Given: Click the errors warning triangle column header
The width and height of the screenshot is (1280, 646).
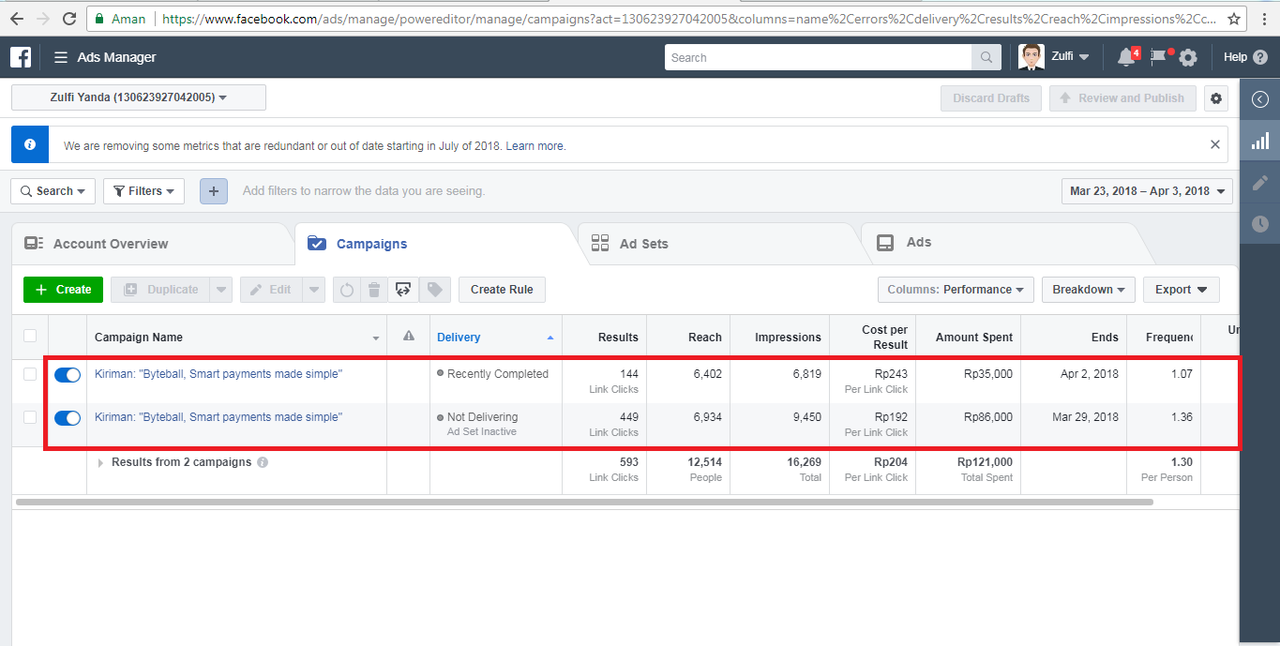Looking at the screenshot, I should pos(408,337).
